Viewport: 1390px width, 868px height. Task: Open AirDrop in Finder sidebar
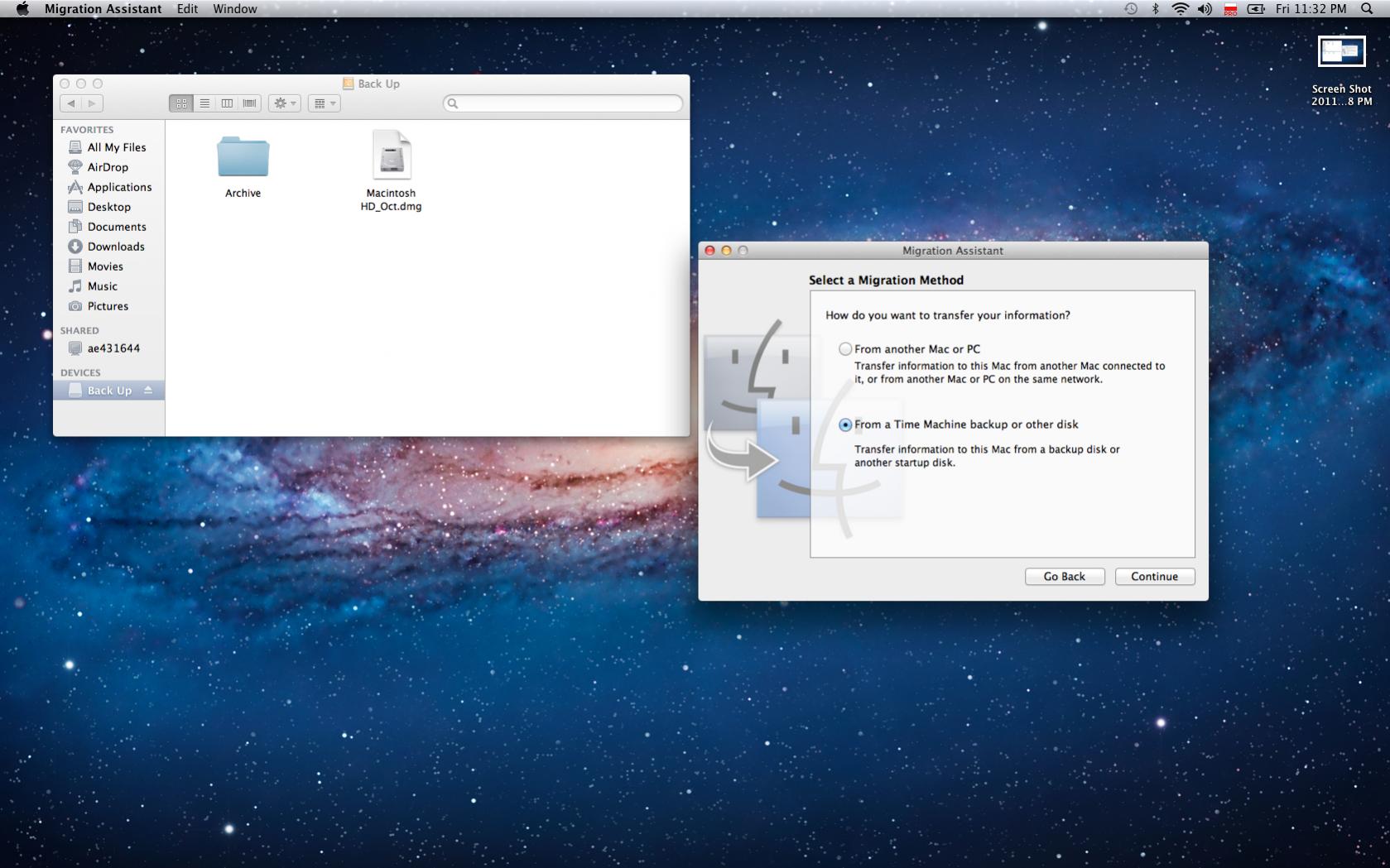[108, 167]
